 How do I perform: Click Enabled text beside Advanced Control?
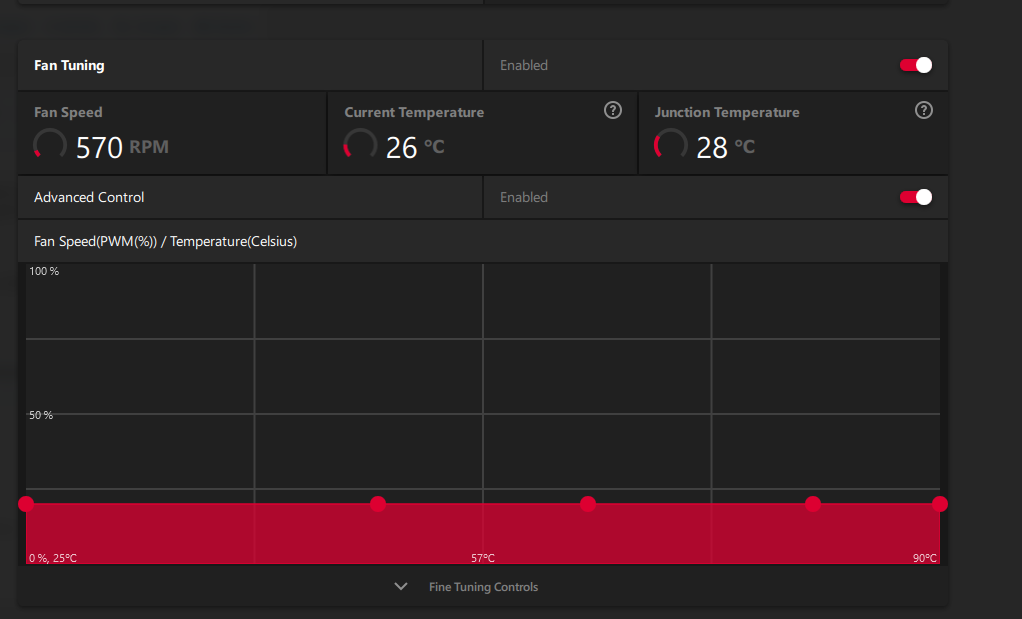[x=524, y=197]
